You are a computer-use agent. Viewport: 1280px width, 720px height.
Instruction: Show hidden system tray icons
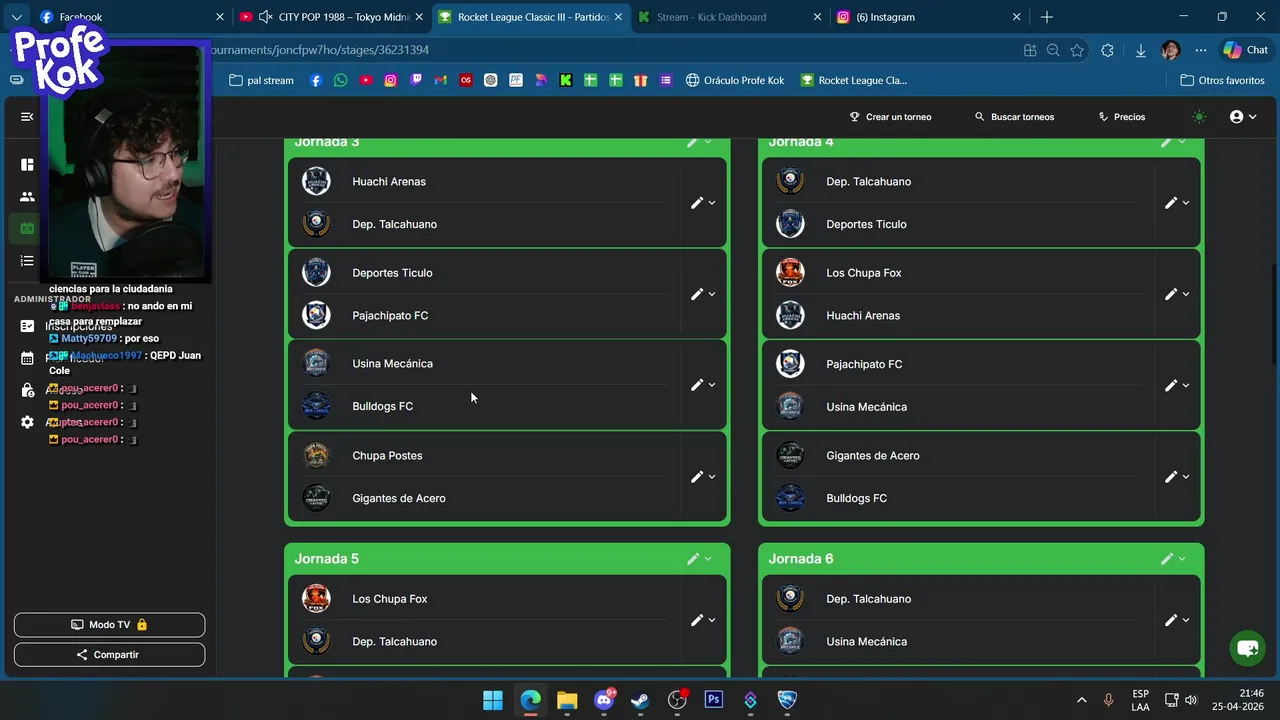pos(1081,700)
